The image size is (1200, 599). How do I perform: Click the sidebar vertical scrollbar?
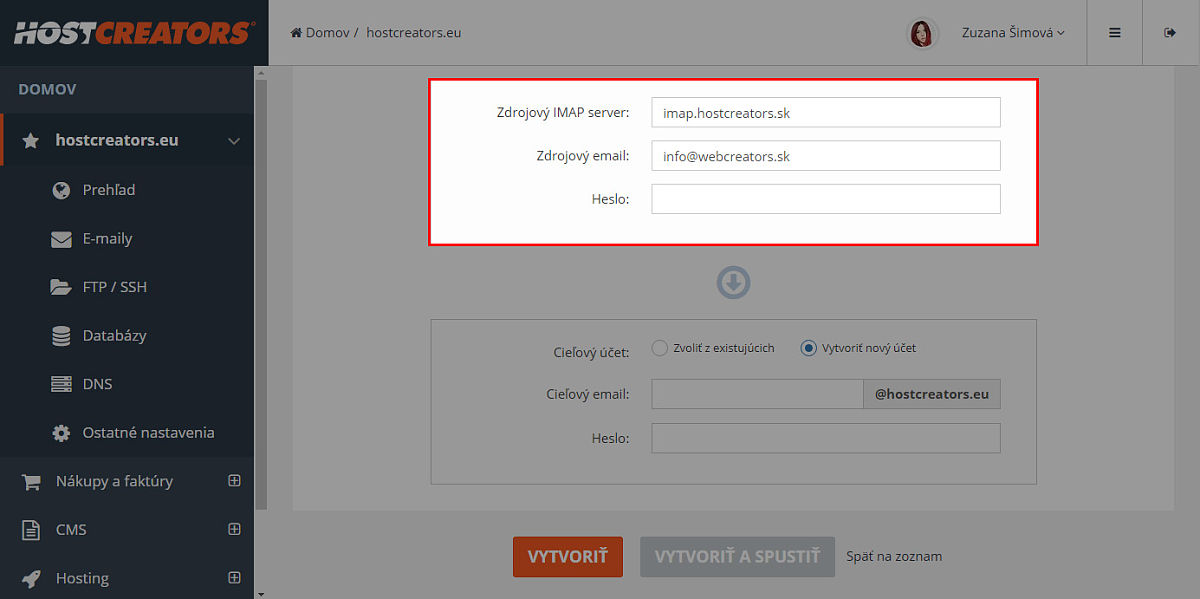pos(261,294)
